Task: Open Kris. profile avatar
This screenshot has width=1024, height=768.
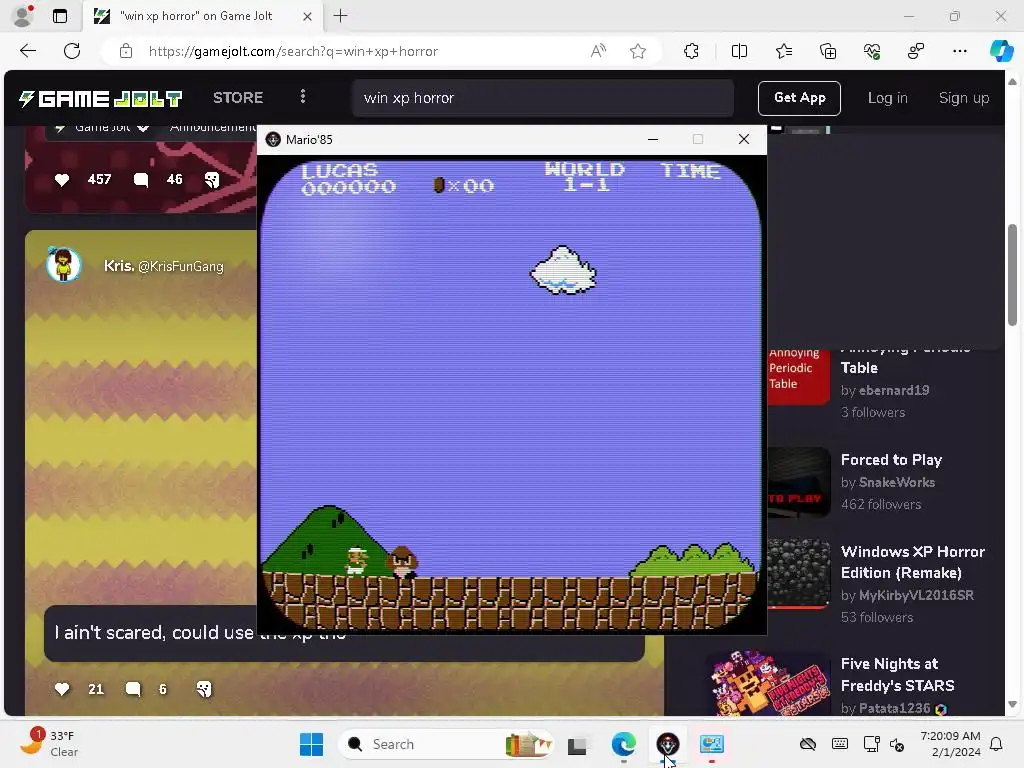Action: click(x=63, y=264)
